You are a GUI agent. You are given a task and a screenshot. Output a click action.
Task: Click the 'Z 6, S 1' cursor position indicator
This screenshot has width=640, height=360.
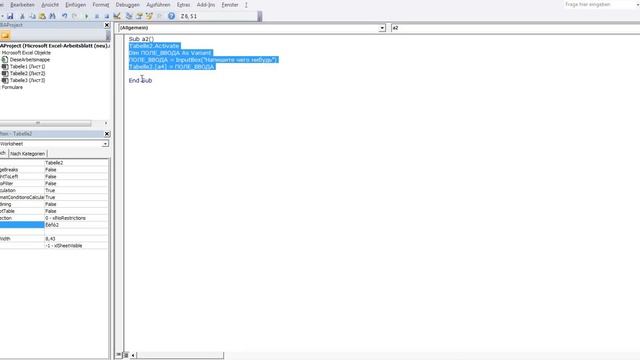tap(189, 16)
